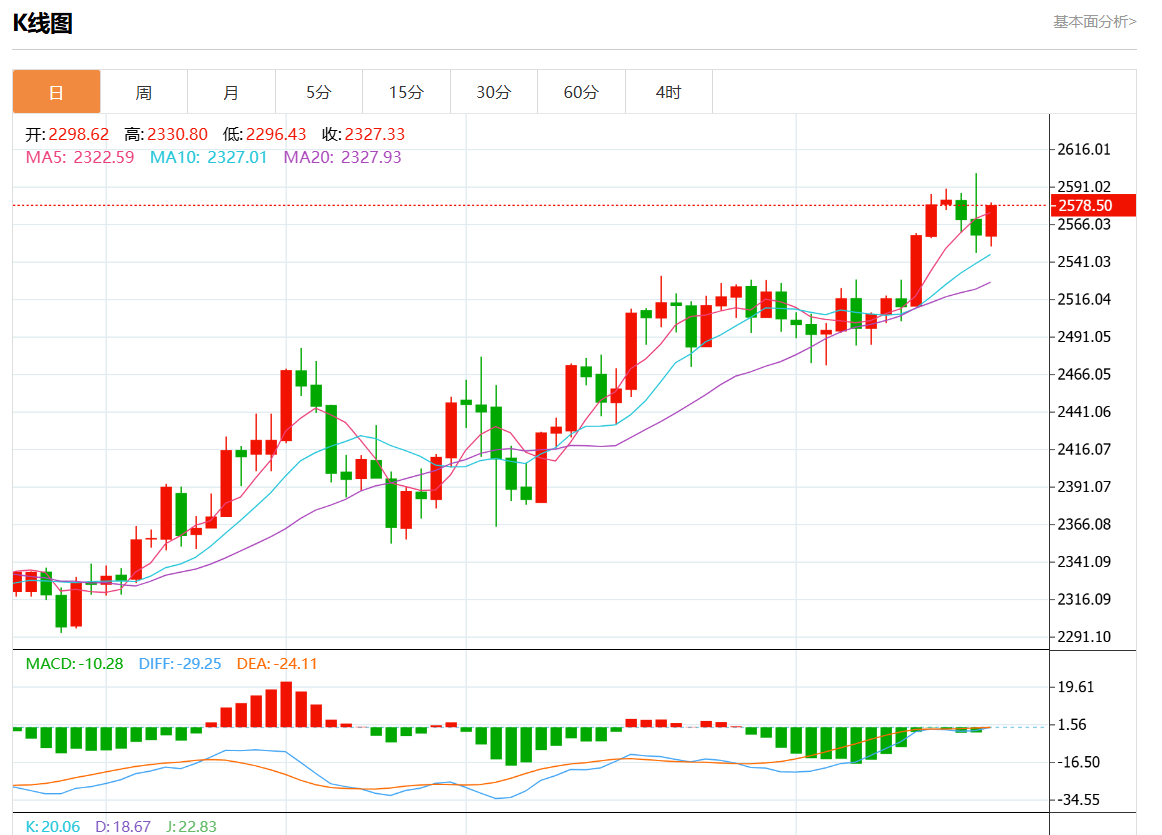Click the 2491.05 price axis label
This screenshot has width=1162, height=835.
[x=1083, y=336]
